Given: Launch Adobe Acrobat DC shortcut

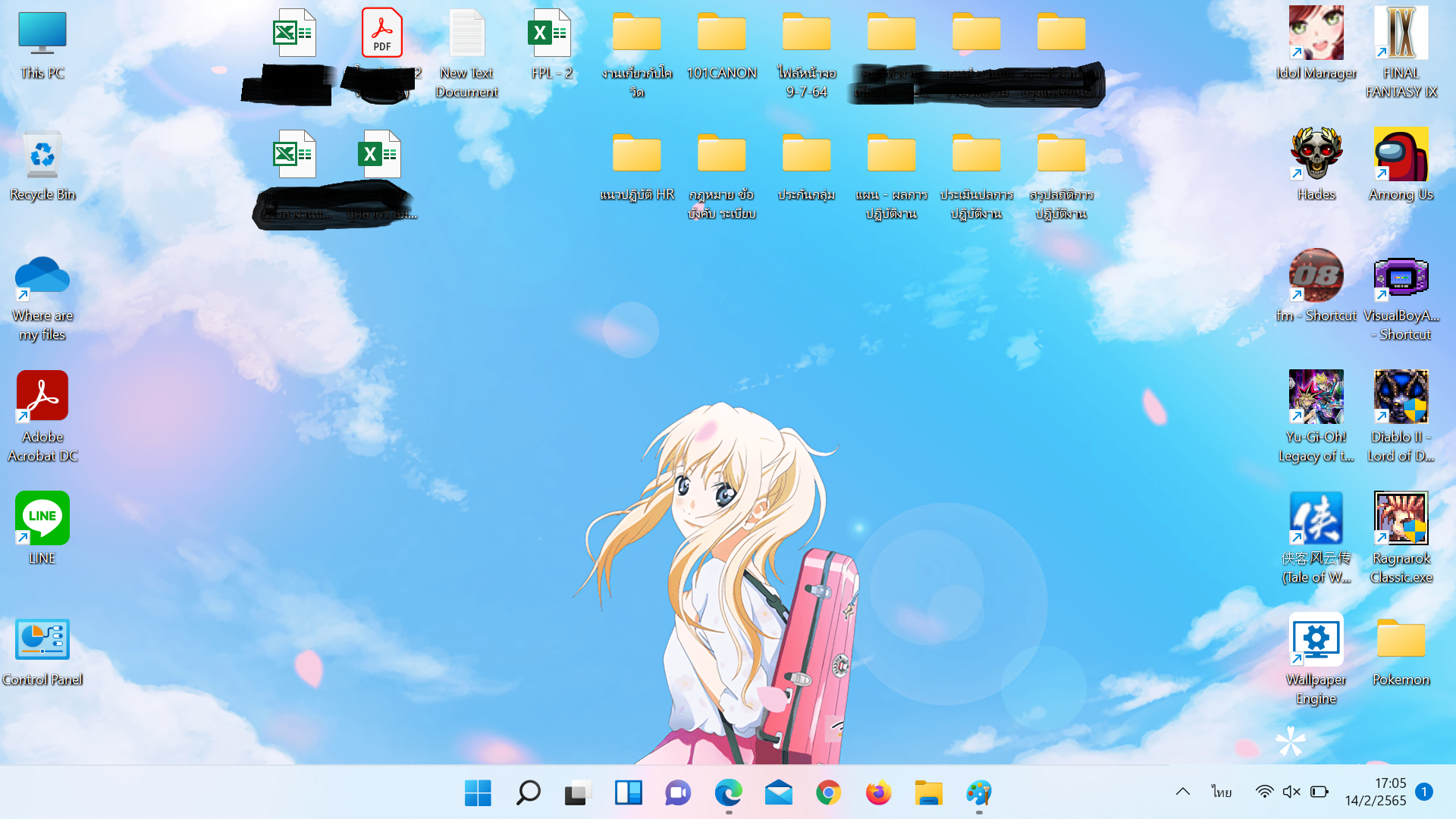Looking at the screenshot, I should click(42, 417).
